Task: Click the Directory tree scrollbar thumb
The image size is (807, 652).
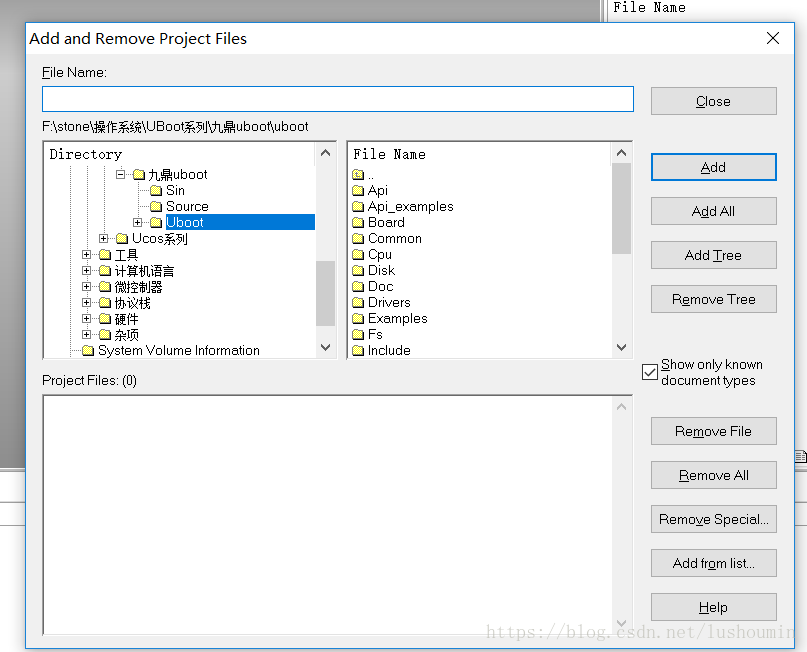Action: click(x=325, y=293)
